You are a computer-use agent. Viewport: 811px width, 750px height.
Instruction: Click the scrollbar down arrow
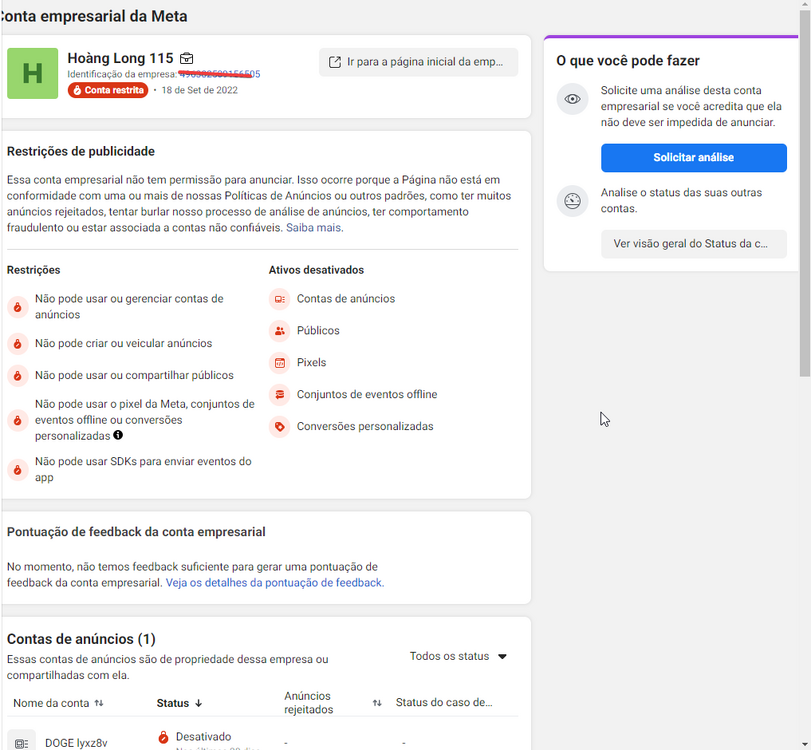pos(805,745)
